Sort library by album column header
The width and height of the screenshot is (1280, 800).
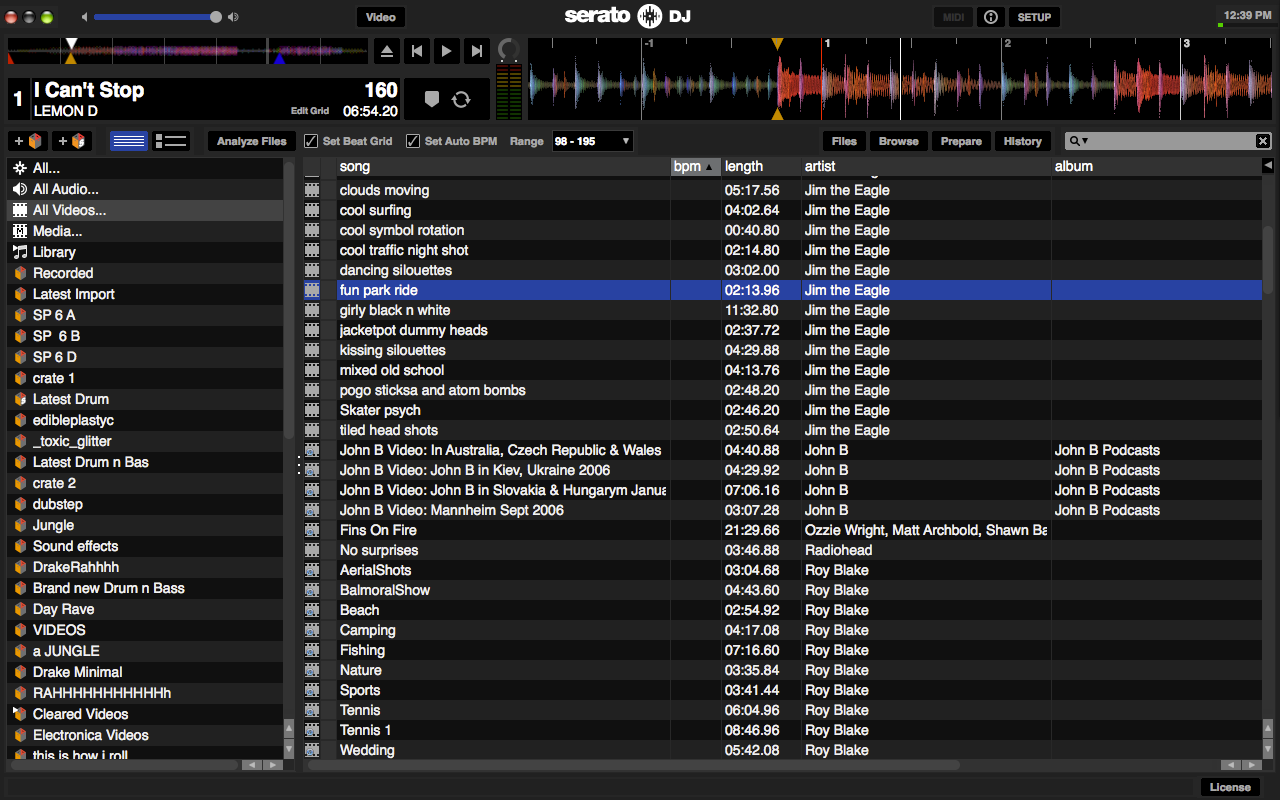pyautogui.click(x=1155, y=166)
